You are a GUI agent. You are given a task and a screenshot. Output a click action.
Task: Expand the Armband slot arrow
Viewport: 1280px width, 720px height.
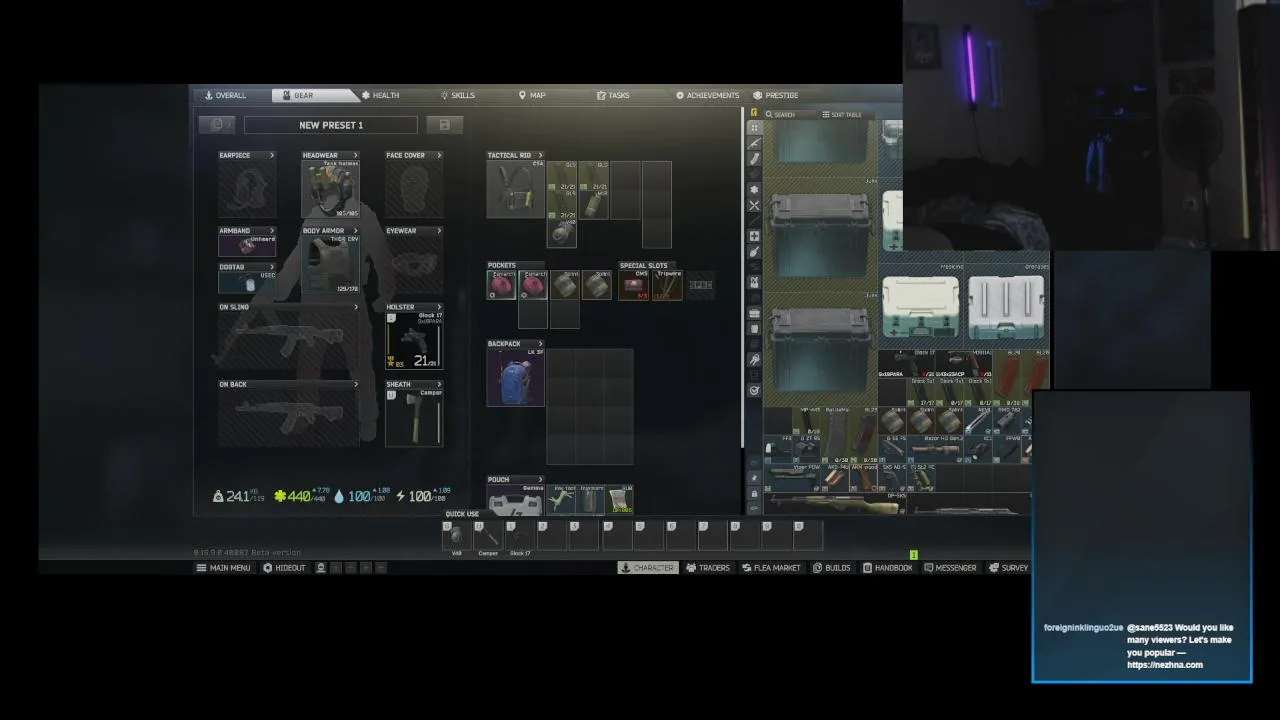pos(271,231)
